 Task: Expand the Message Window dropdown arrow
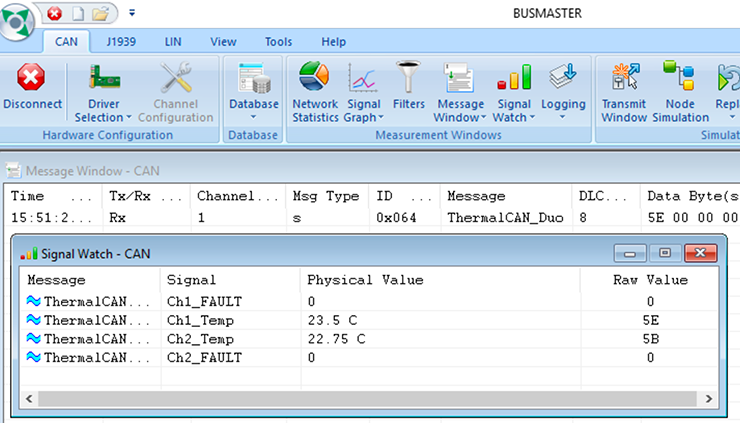point(484,118)
